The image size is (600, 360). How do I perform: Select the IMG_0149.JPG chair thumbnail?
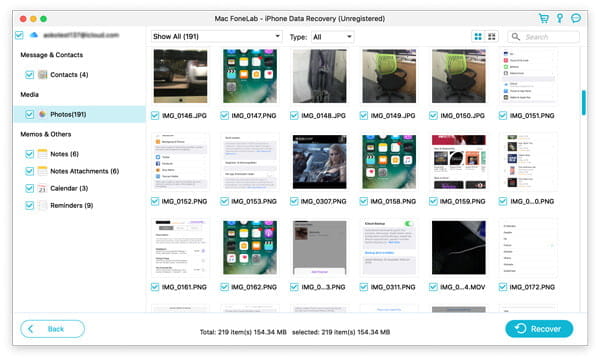click(x=389, y=76)
